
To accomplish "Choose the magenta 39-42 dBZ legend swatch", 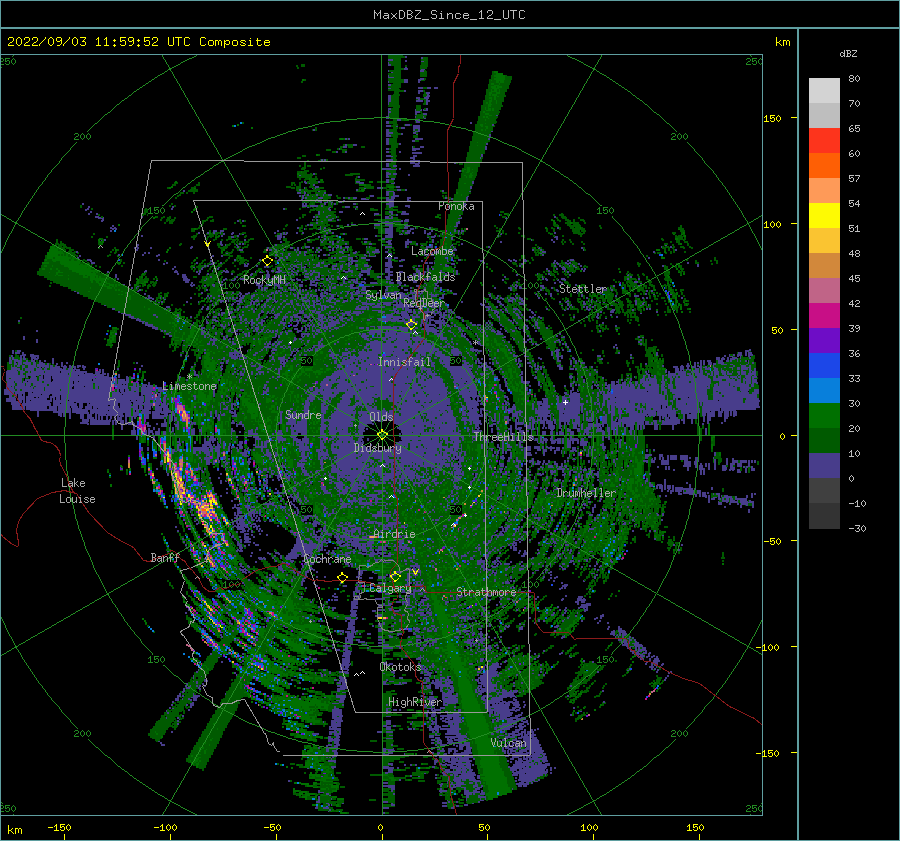I will pyautogui.click(x=824, y=316).
